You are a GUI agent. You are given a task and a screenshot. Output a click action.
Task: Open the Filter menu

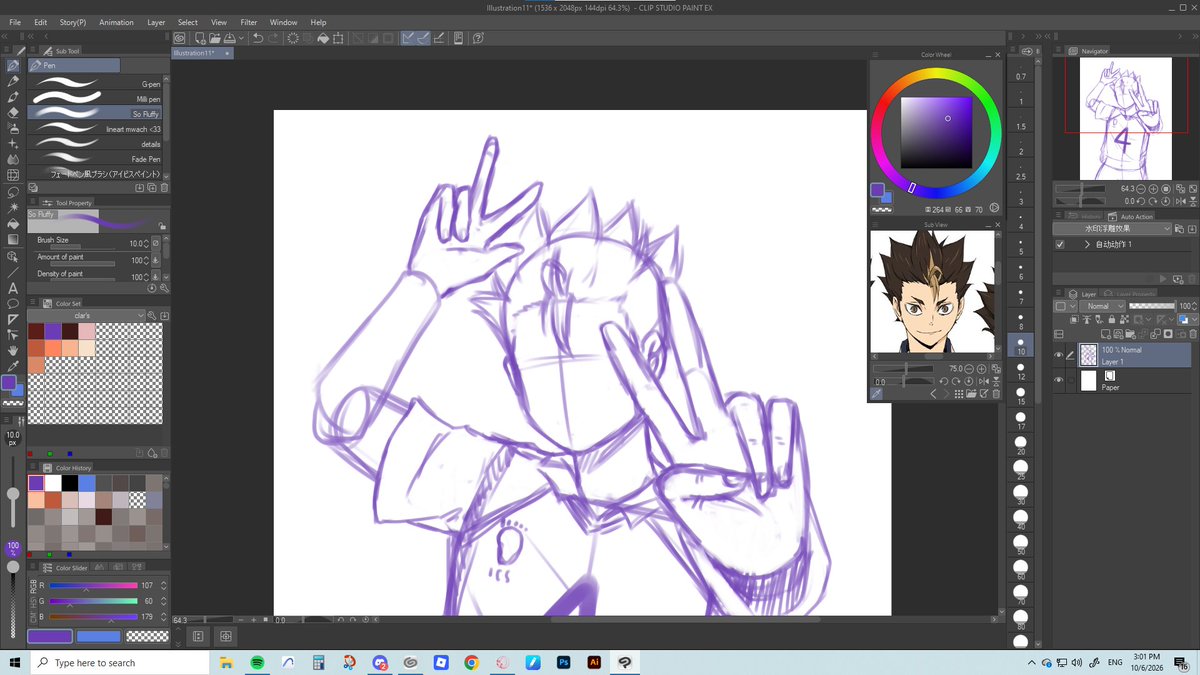coord(248,22)
